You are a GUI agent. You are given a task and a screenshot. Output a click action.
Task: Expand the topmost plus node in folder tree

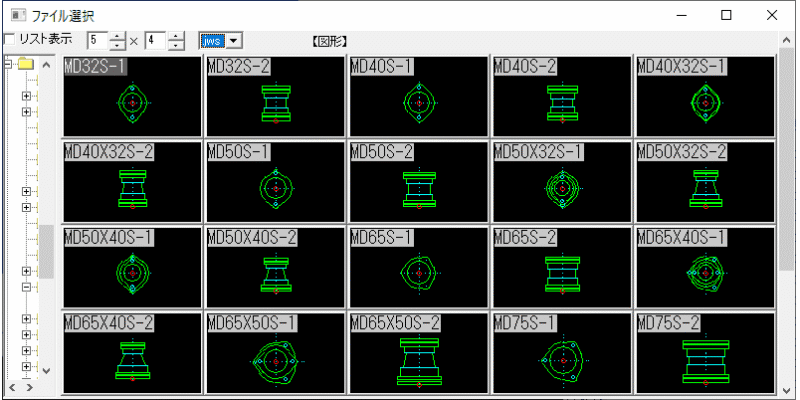click(x=27, y=95)
